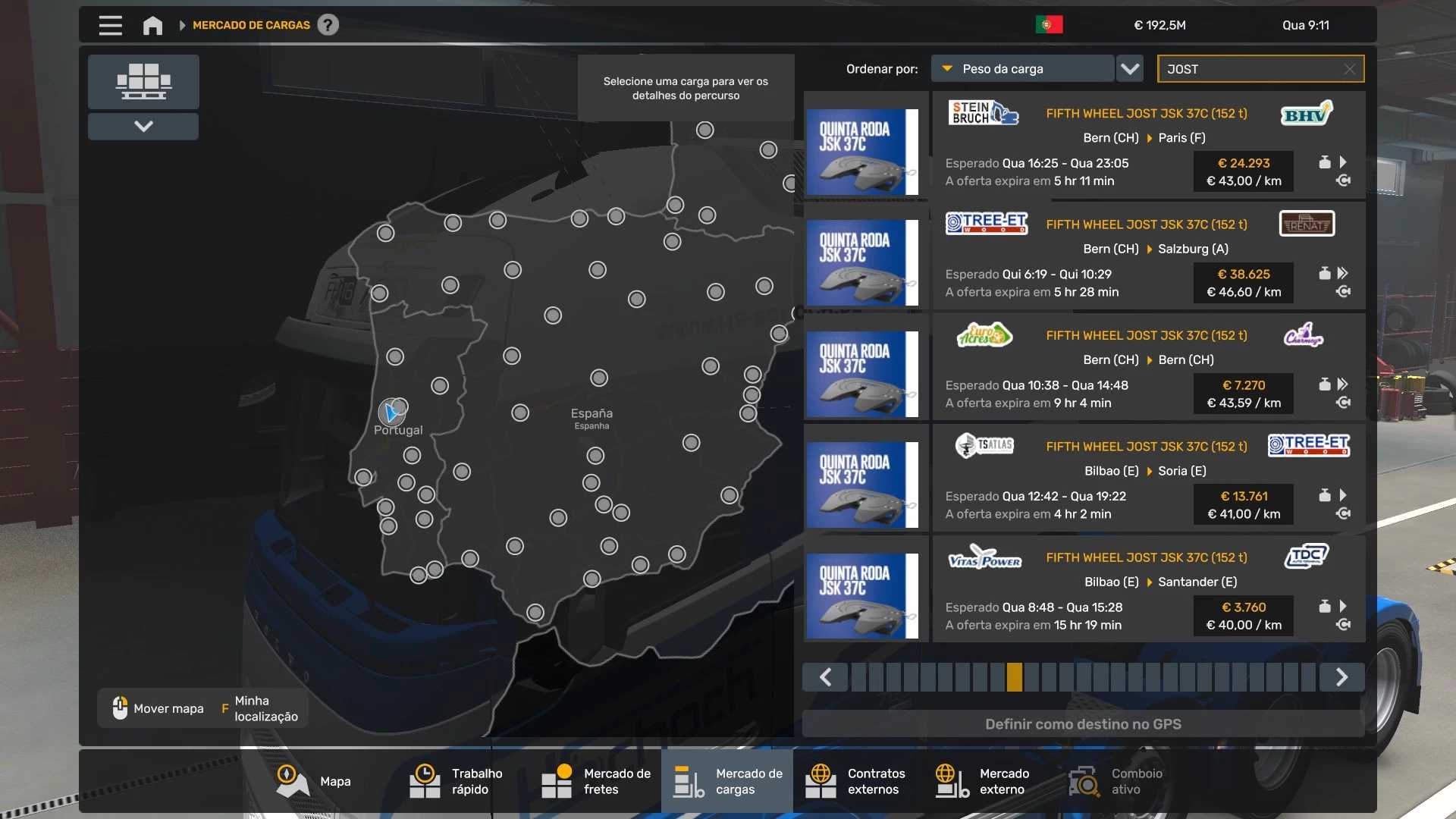The width and height of the screenshot is (1456, 819).
Task: Click the Portugal flag icon
Action: [x=1049, y=25]
